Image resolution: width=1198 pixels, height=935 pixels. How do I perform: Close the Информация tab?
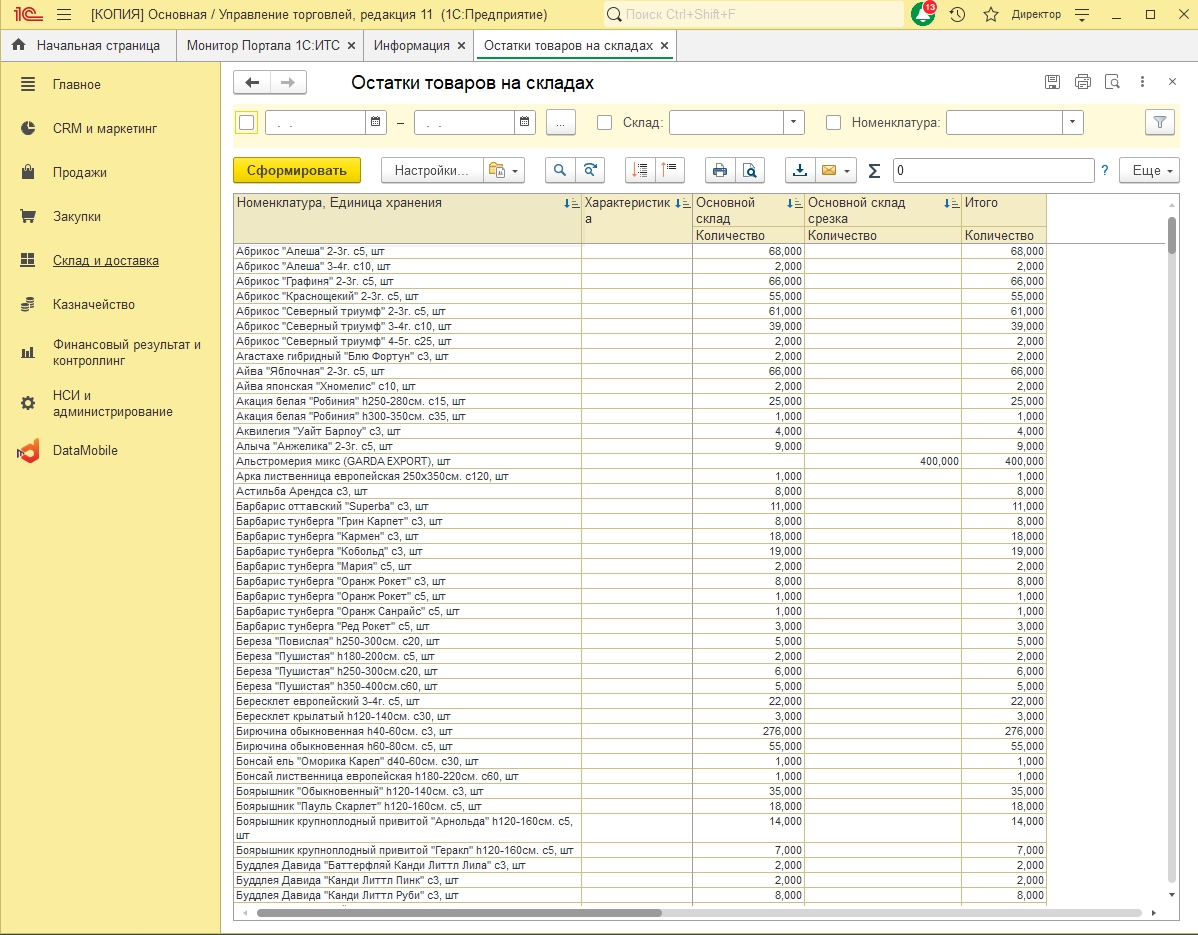tap(461, 46)
